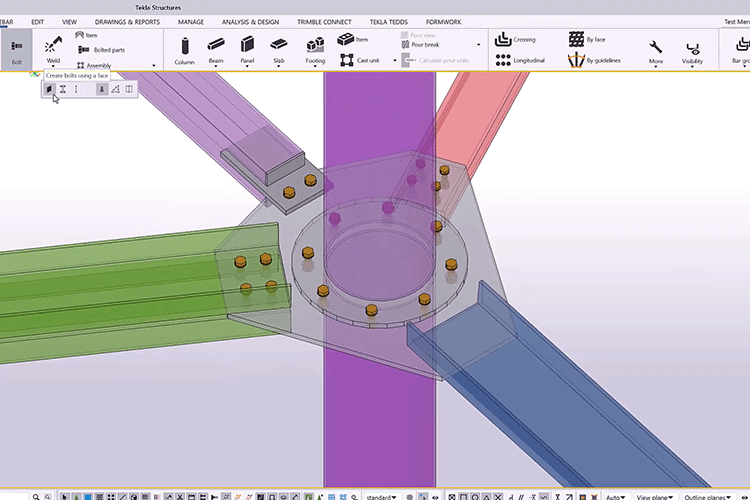Select the Assembly command

click(94, 65)
